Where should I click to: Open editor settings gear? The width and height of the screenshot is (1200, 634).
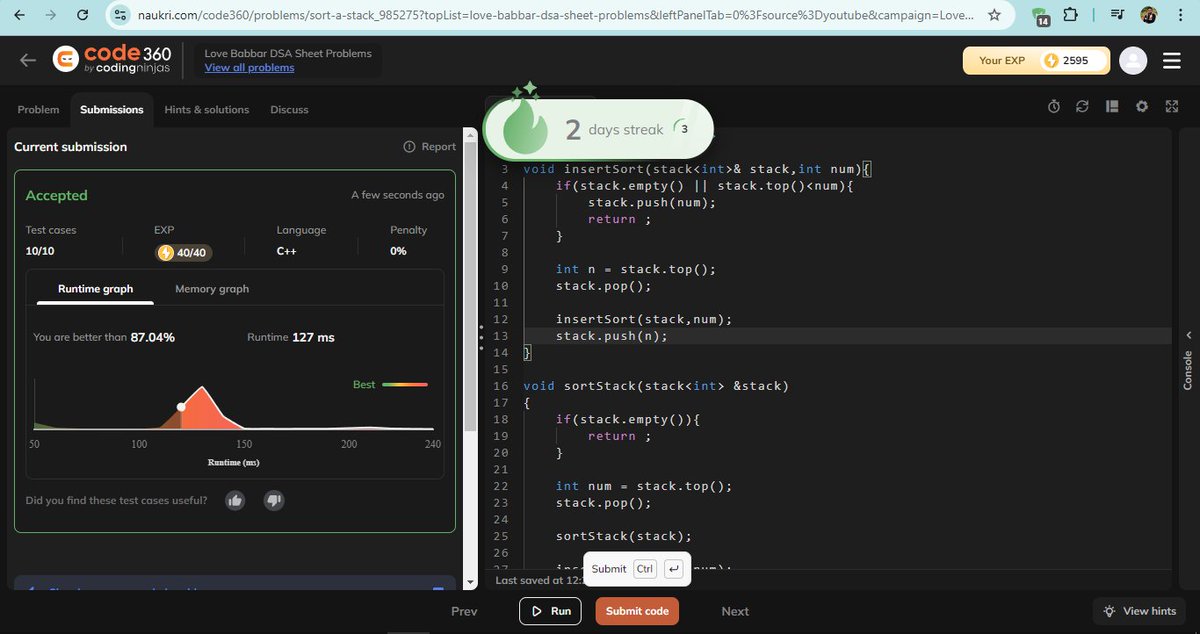pos(1142,107)
